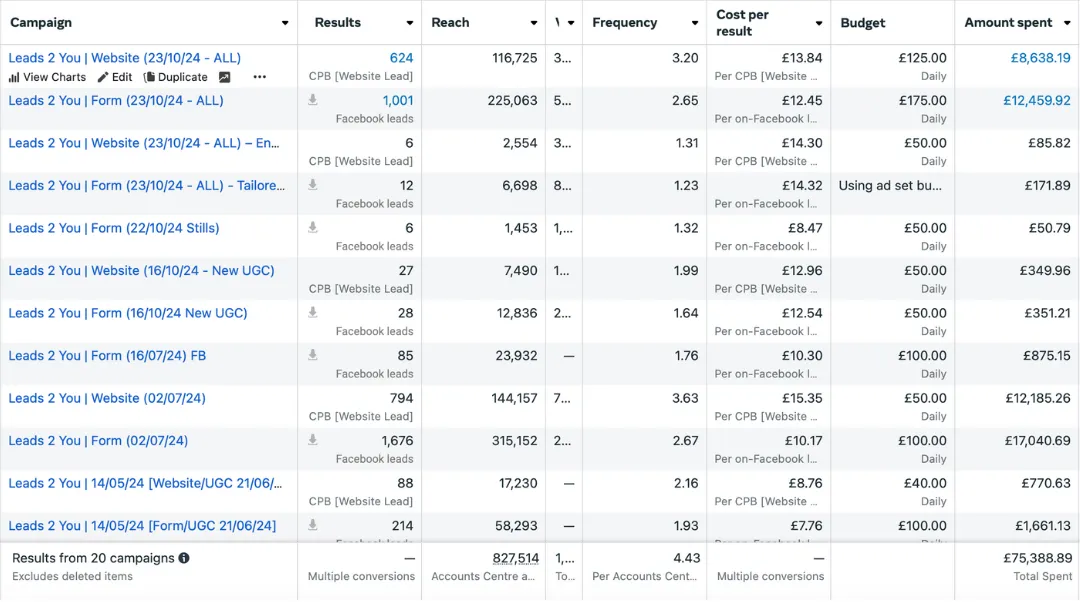Click the 'Results from 20 campaigns' summary text
Viewport: 1080px width, 602px height.
pyautogui.click(x=94, y=558)
